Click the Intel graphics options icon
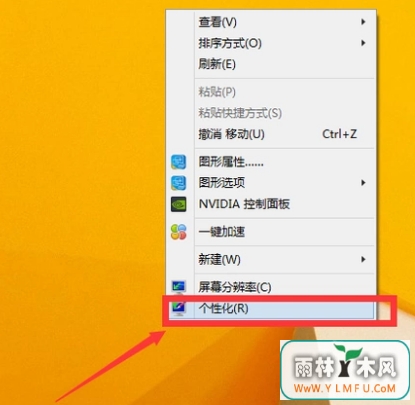 pos(178,183)
